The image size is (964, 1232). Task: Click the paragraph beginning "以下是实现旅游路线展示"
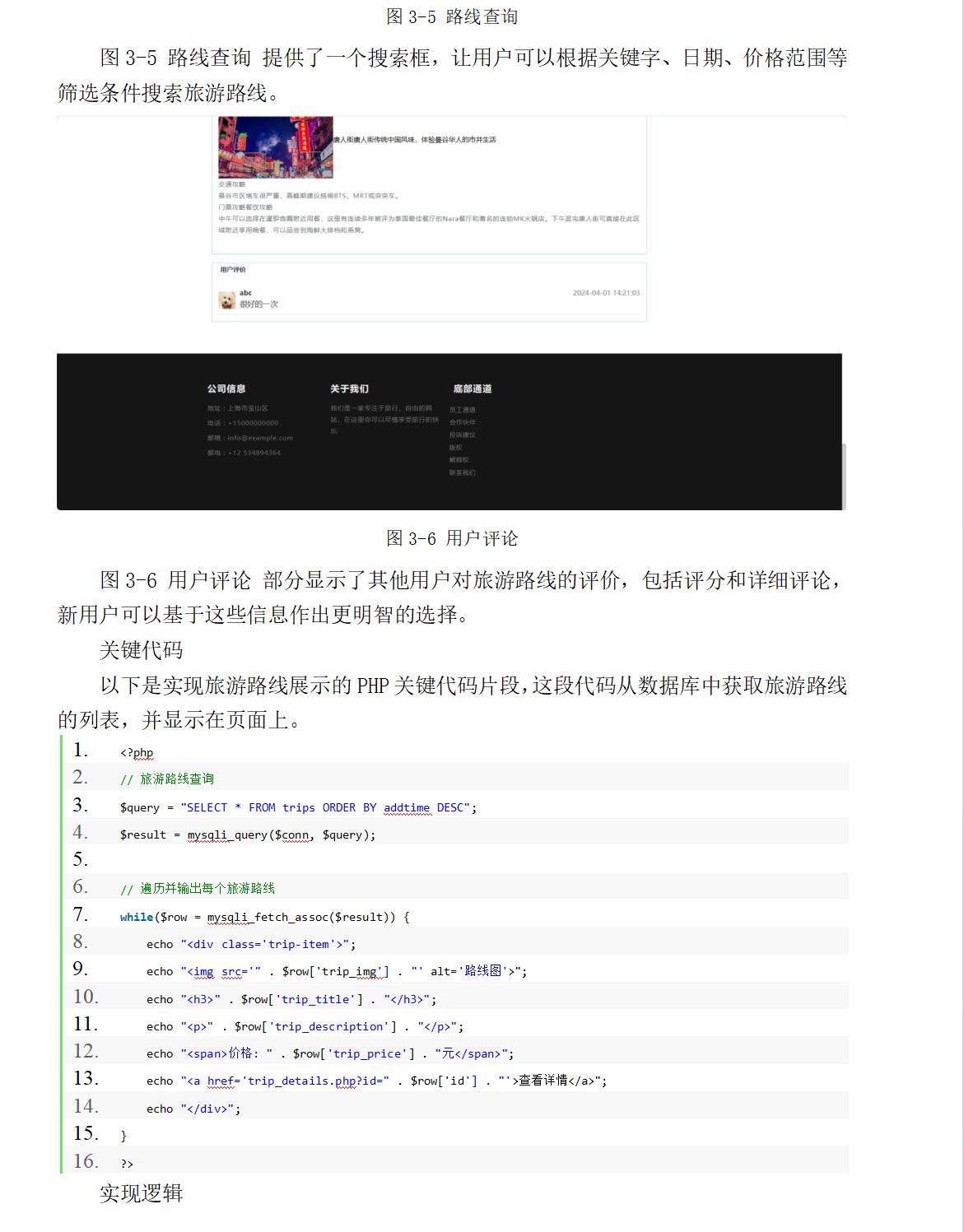coord(452,703)
